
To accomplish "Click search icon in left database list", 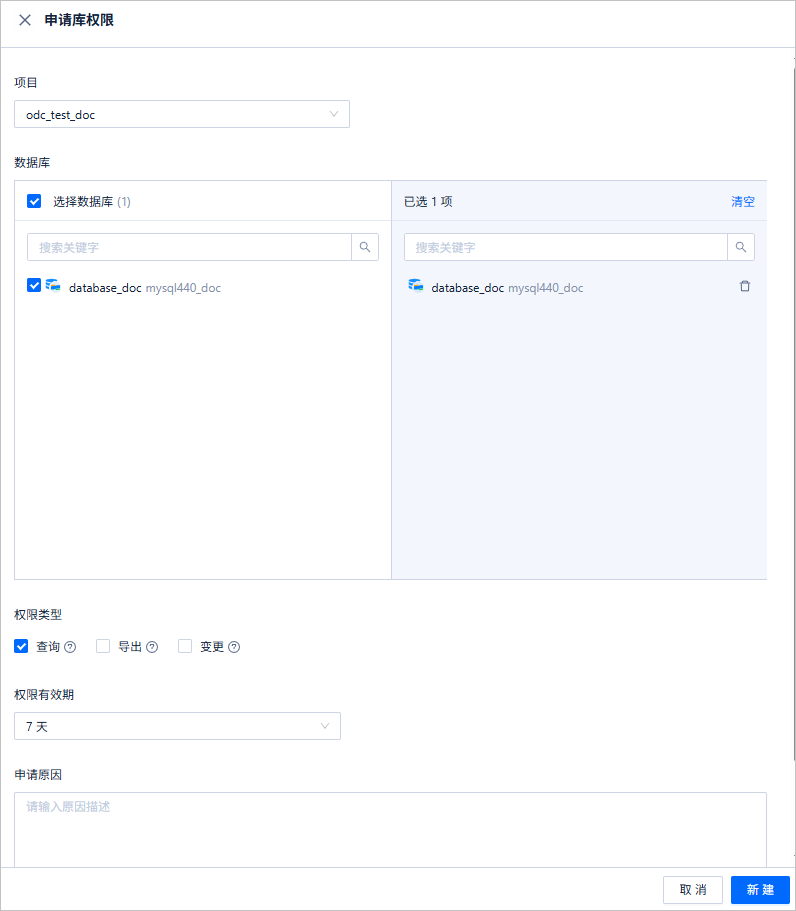I will pyautogui.click(x=365, y=247).
